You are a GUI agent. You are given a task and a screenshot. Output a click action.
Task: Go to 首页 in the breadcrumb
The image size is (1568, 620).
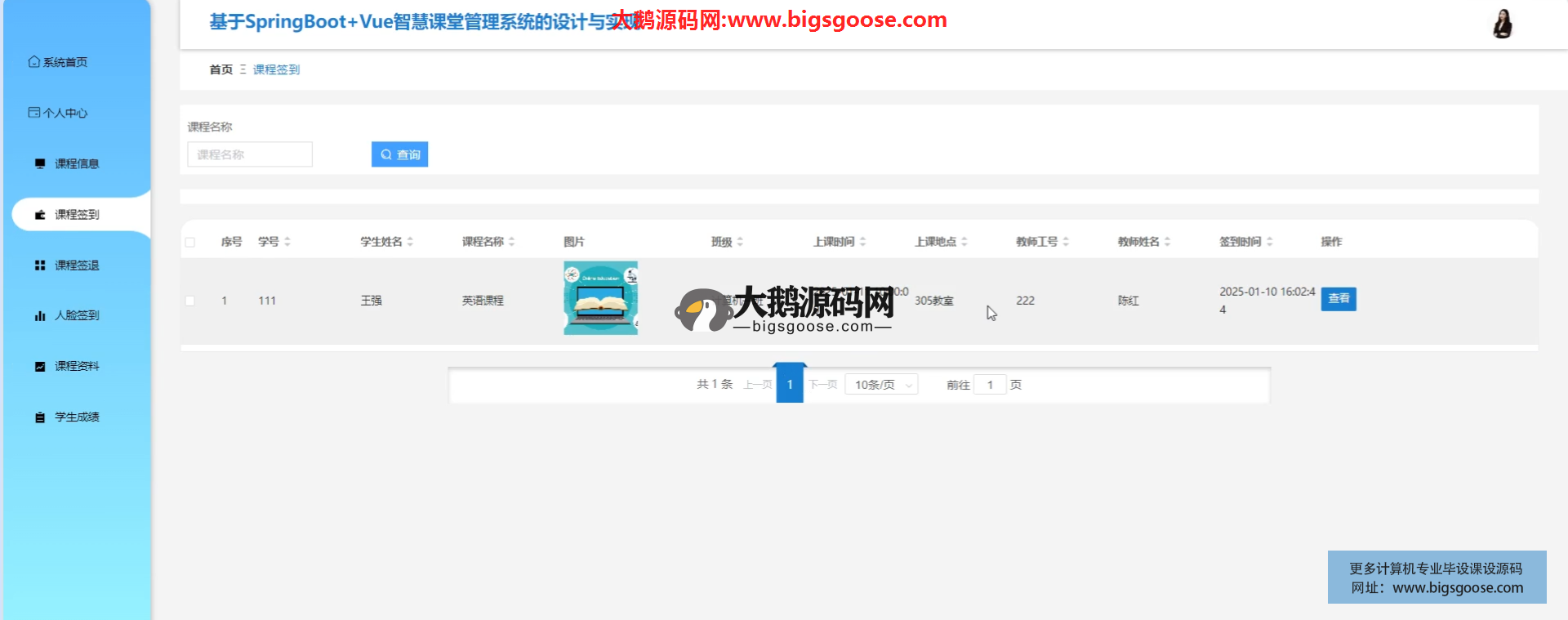[220, 69]
